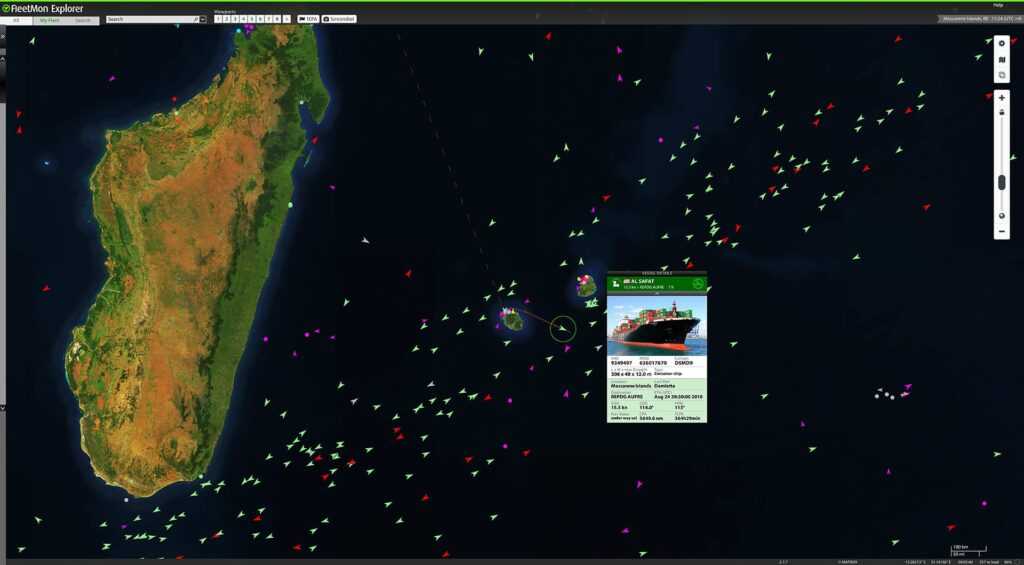Zoom in with the plus button
The image size is (1024, 565).
(1002, 98)
